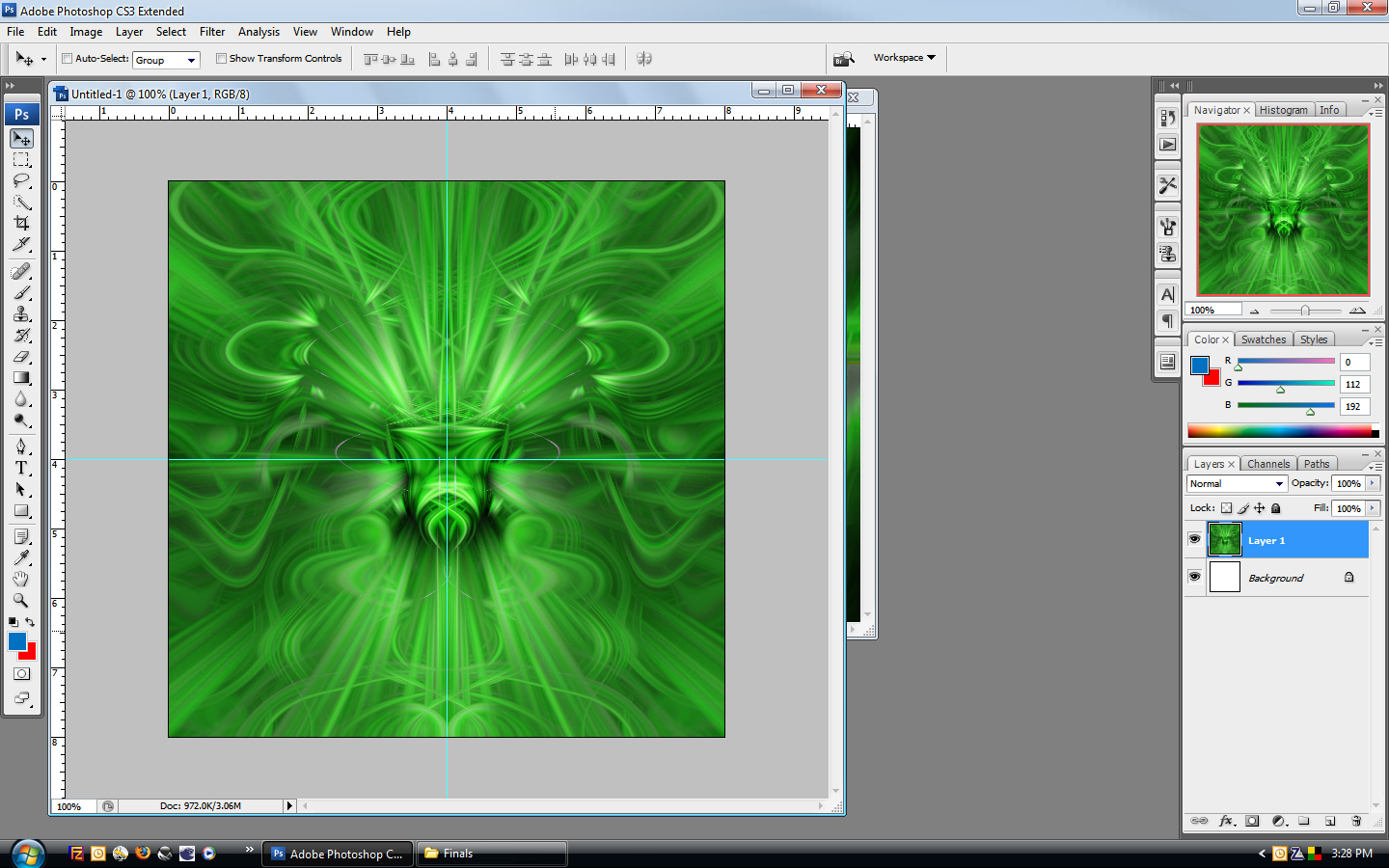Delete layer with the trash icon
The width and height of the screenshot is (1389, 868).
1356,821
